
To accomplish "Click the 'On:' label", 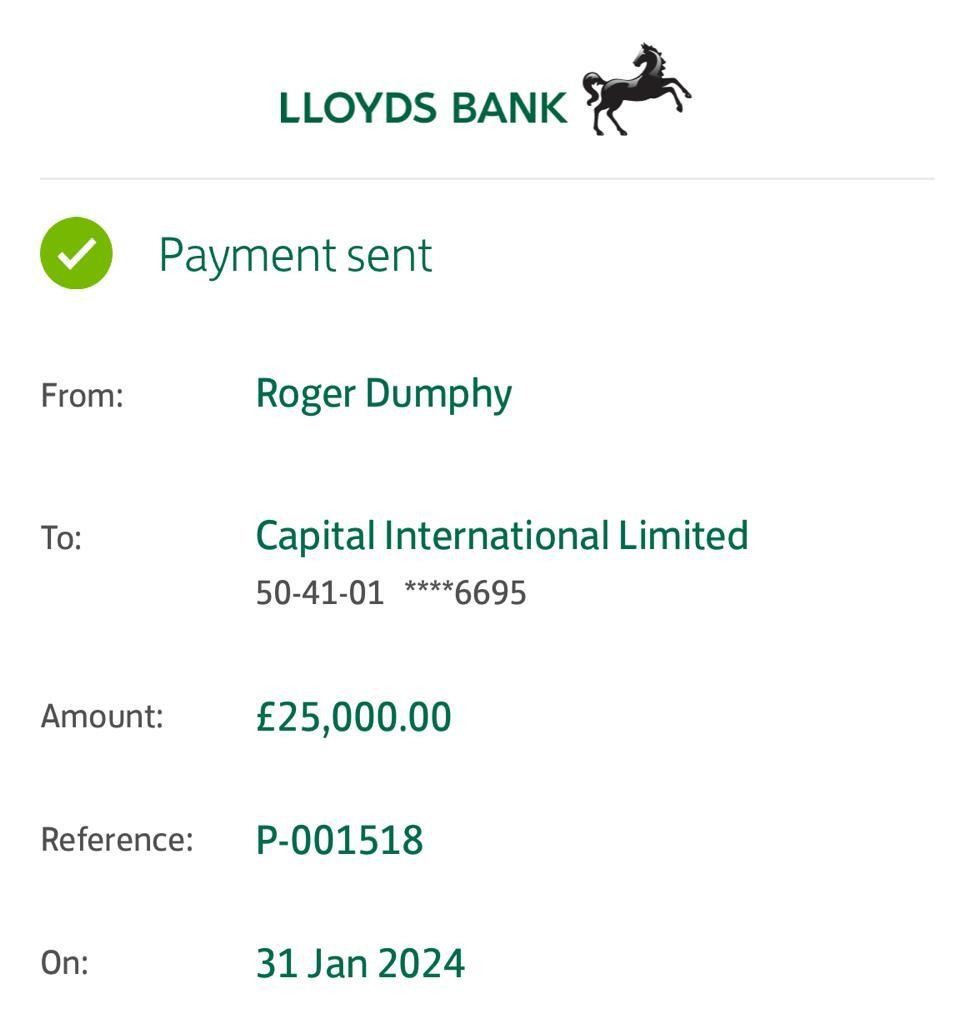I will [65, 963].
